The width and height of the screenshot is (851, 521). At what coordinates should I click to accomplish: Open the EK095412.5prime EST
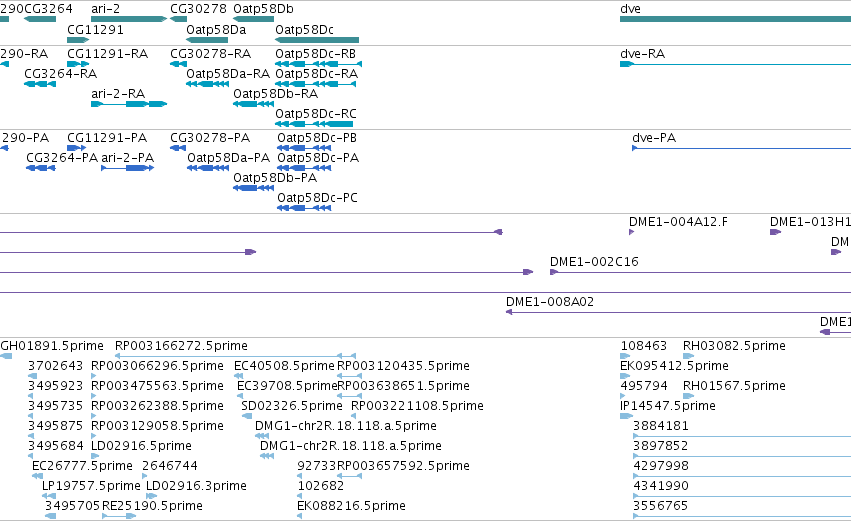(x=674, y=366)
